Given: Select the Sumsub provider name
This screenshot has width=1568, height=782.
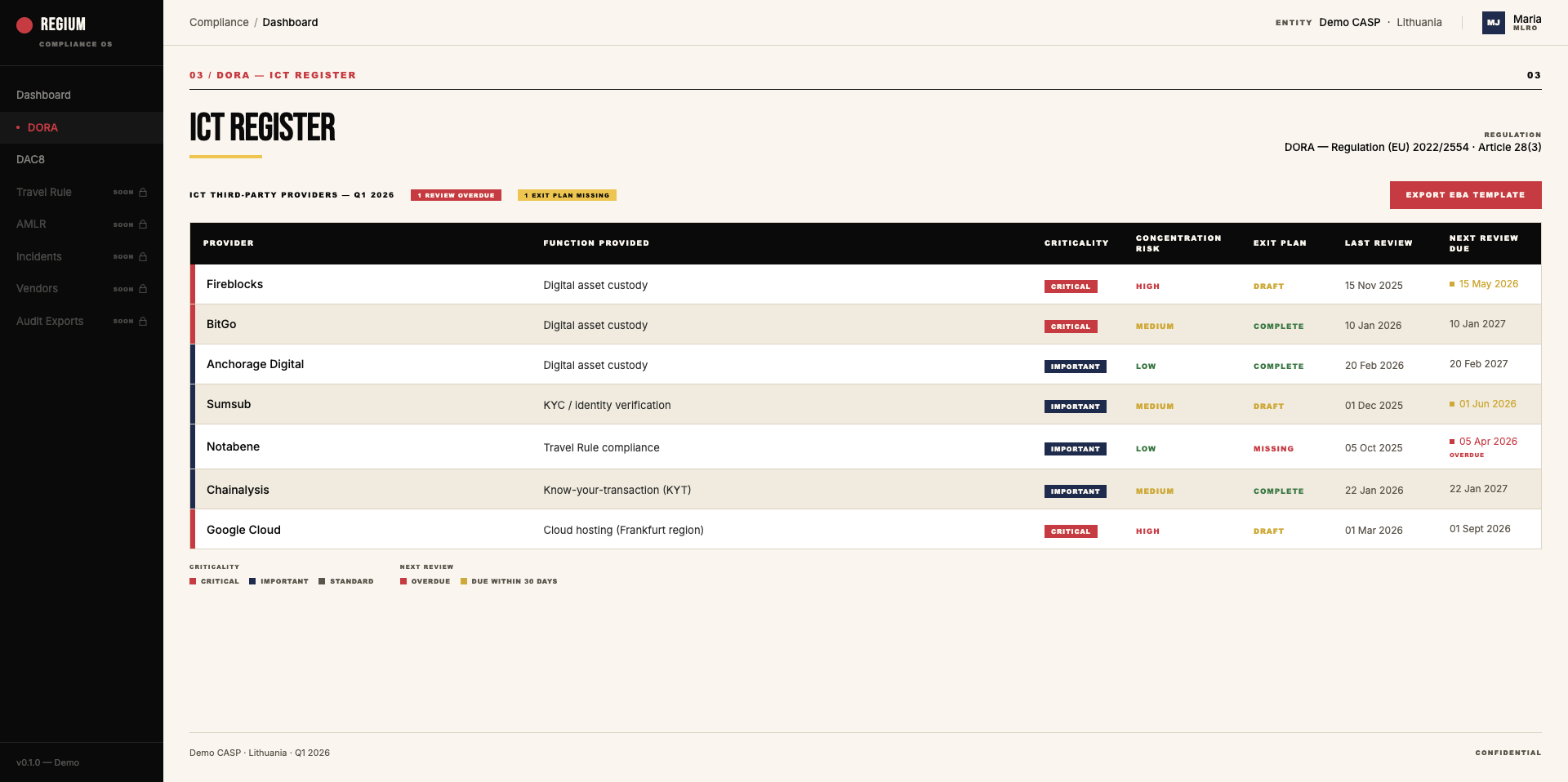Looking at the screenshot, I should click(x=229, y=405).
